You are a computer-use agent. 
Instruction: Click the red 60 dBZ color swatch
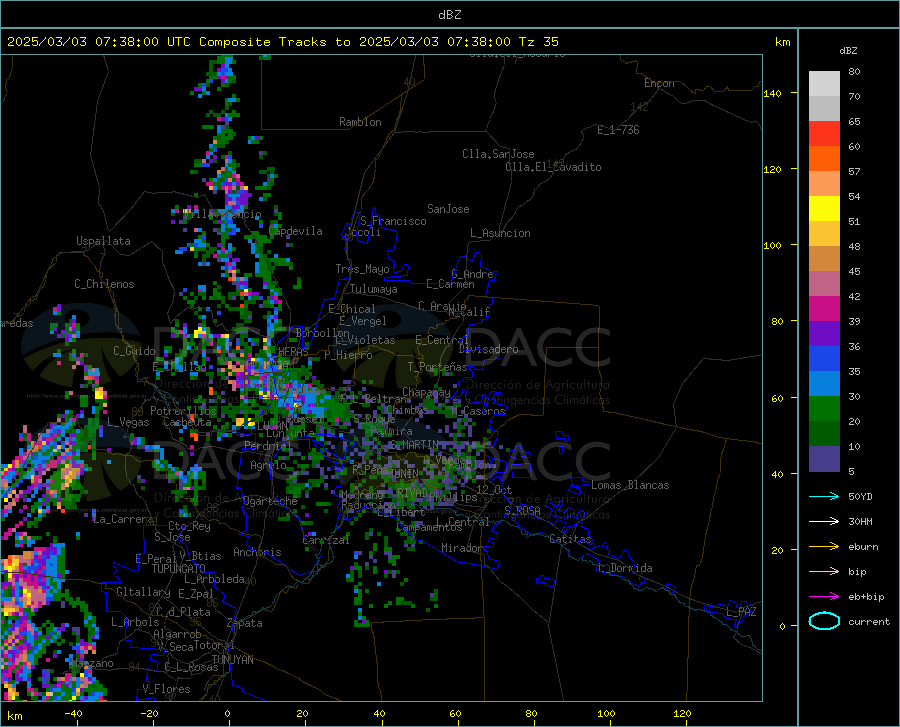coord(824,133)
